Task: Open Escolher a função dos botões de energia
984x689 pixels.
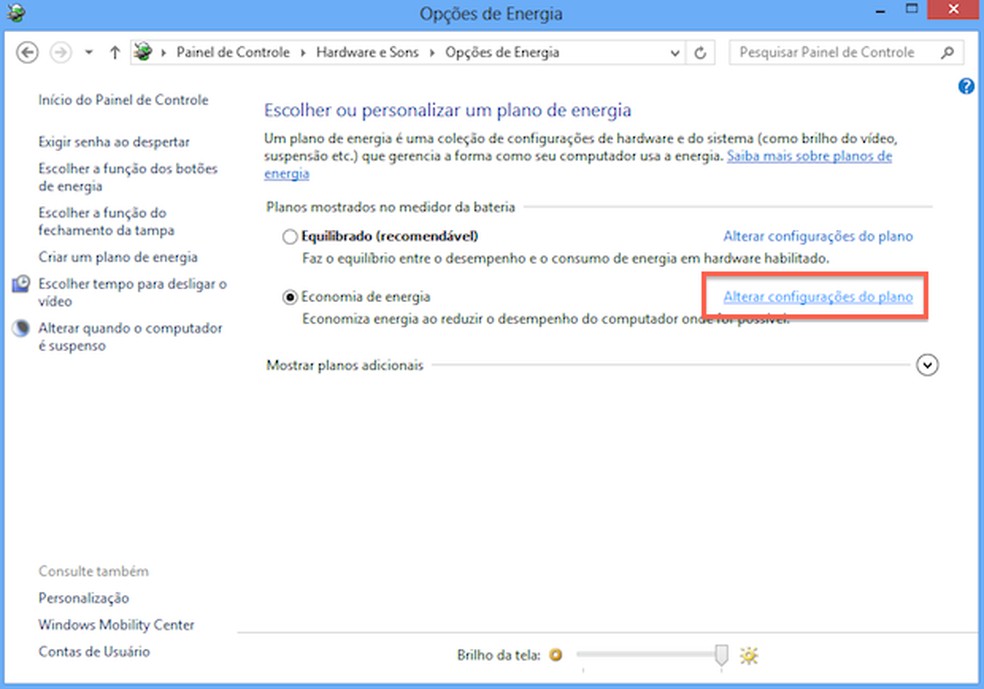Action: click(127, 177)
